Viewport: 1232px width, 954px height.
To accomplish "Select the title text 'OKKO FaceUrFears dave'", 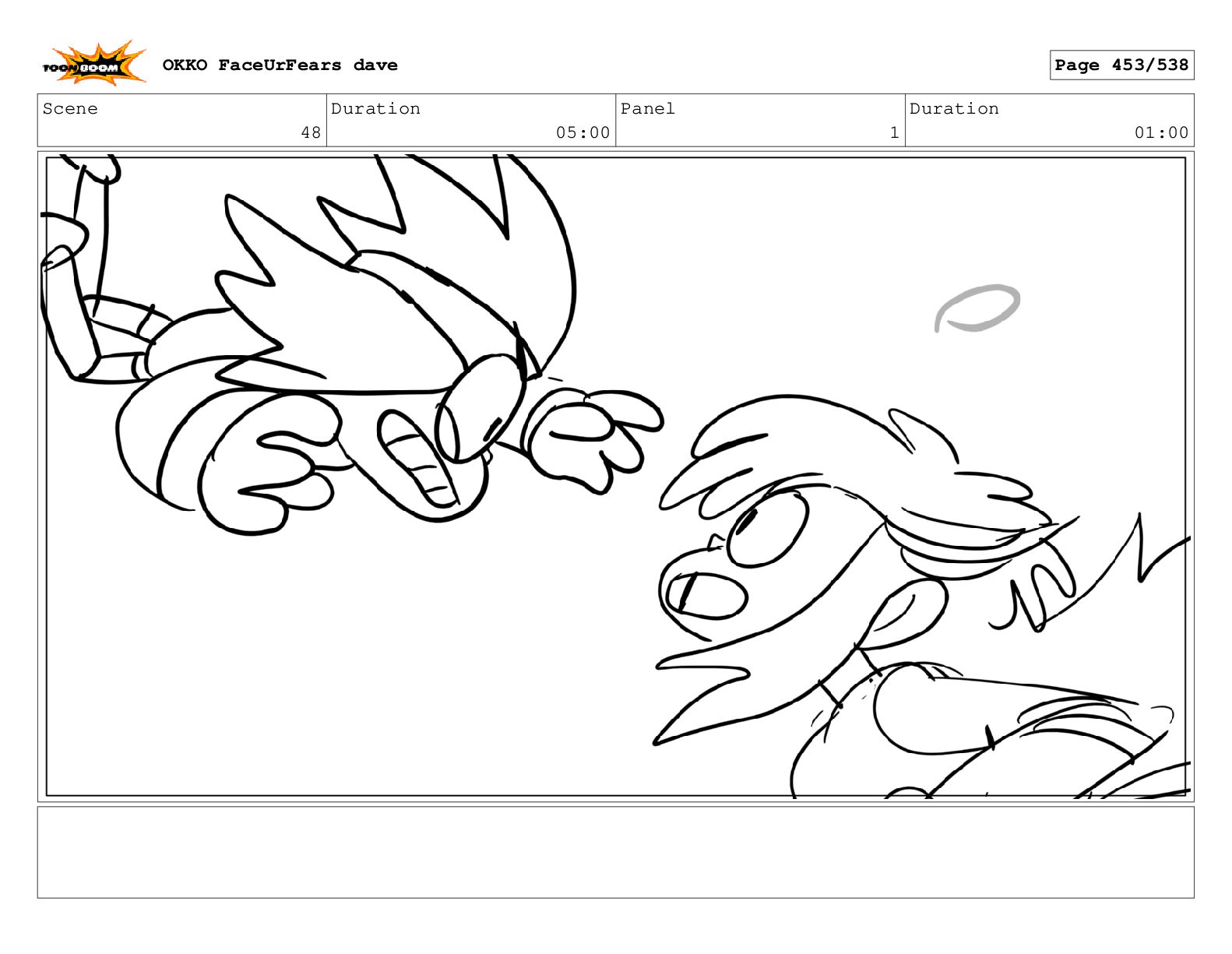I will point(280,65).
